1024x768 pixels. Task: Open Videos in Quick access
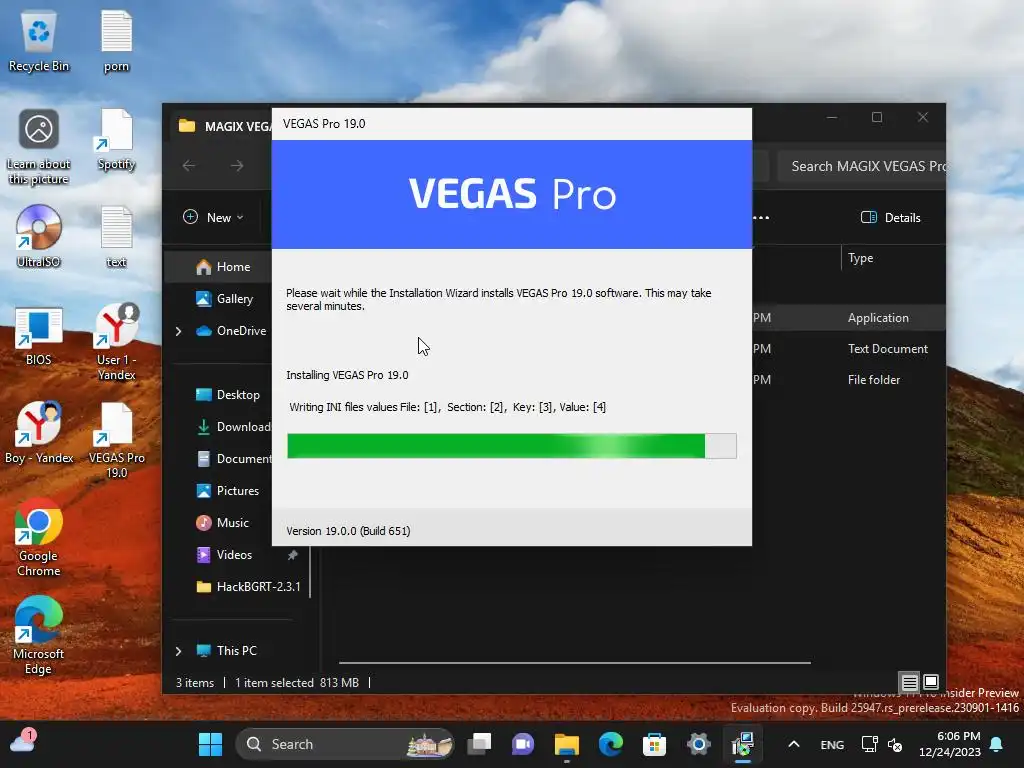click(x=224, y=554)
